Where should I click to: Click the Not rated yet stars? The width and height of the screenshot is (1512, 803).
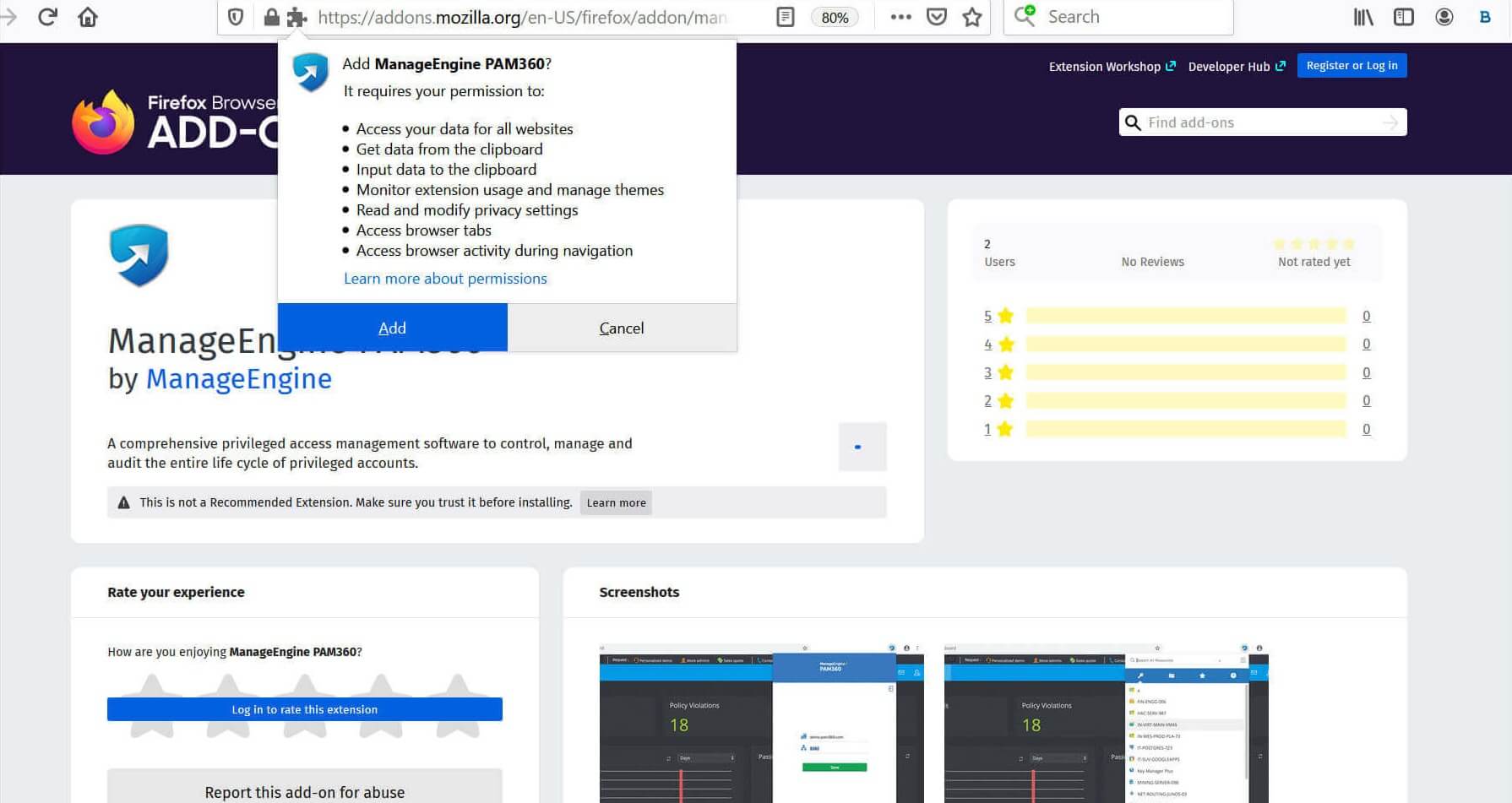1313,244
